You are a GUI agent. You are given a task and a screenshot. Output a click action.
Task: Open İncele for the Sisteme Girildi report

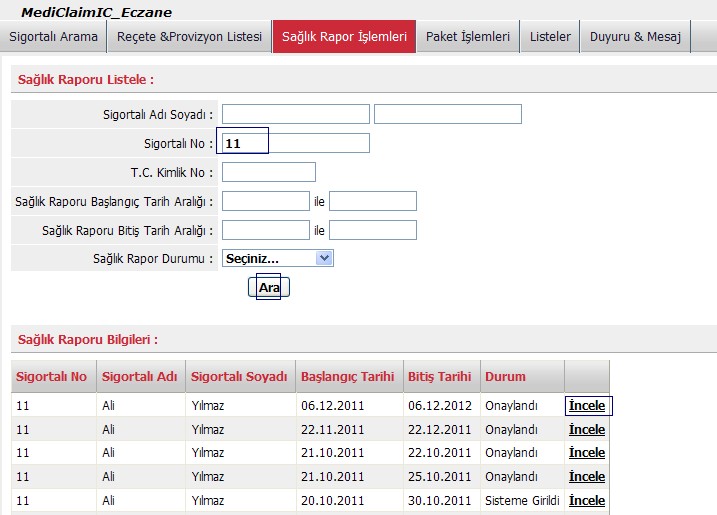click(587, 500)
